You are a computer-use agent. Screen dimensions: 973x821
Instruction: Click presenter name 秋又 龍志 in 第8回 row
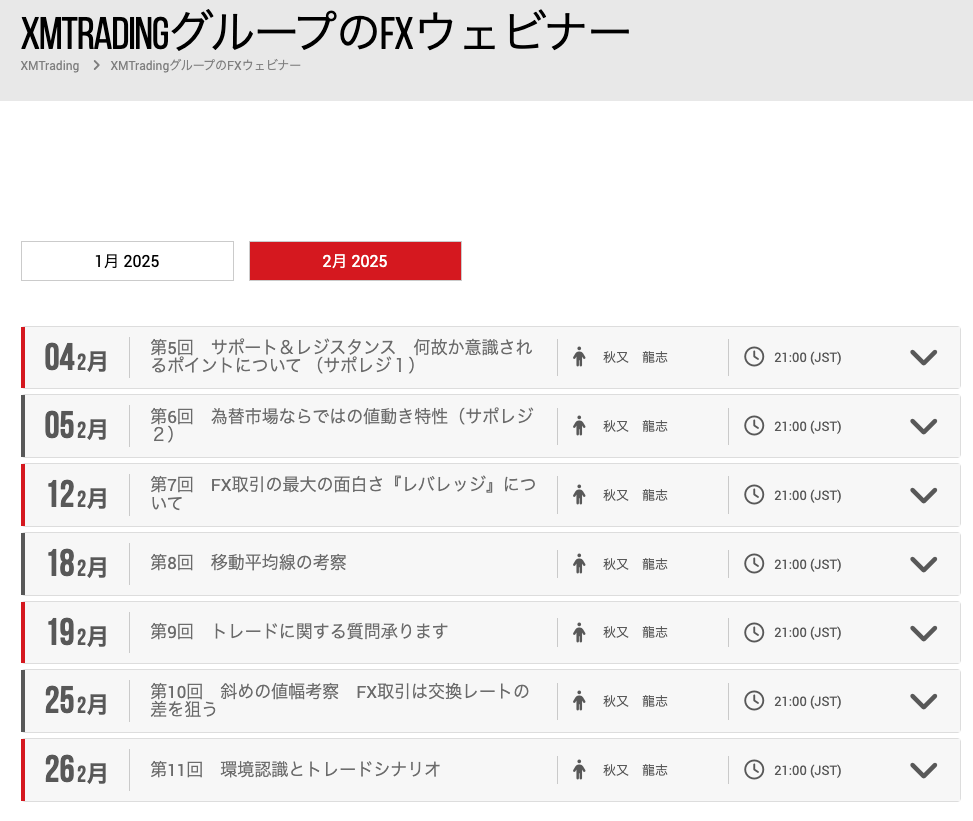click(x=635, y=564)
